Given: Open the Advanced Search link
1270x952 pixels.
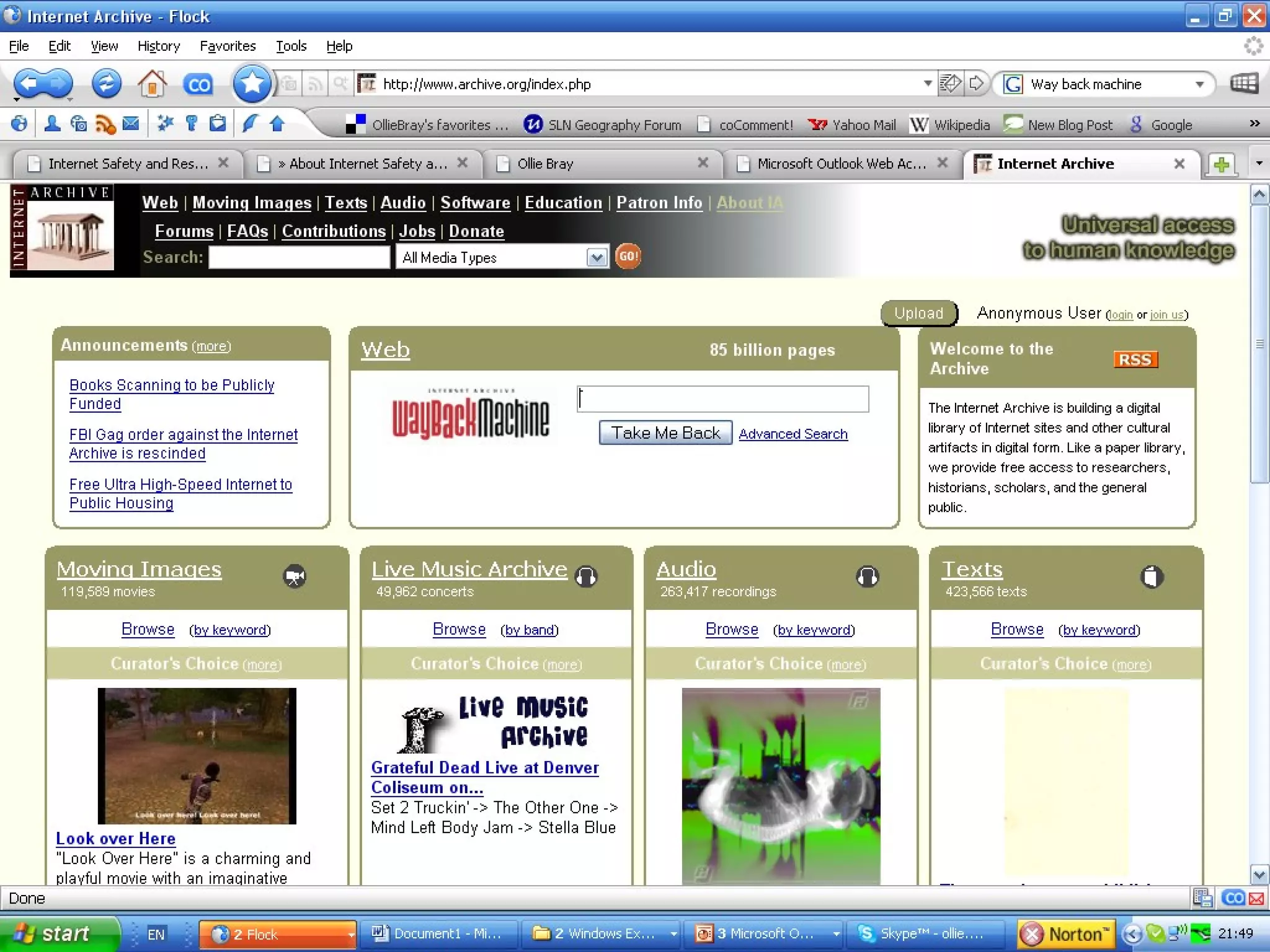Looking at the screenshot, I should point(793,434).
